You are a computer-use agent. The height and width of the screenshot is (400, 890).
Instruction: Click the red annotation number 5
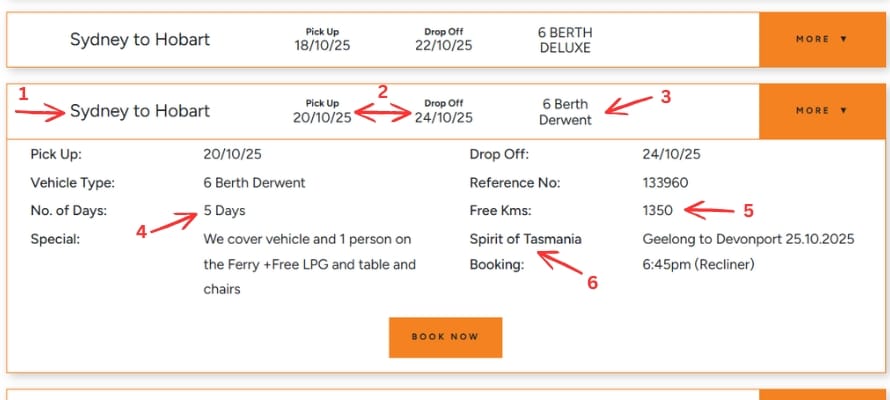746,211
